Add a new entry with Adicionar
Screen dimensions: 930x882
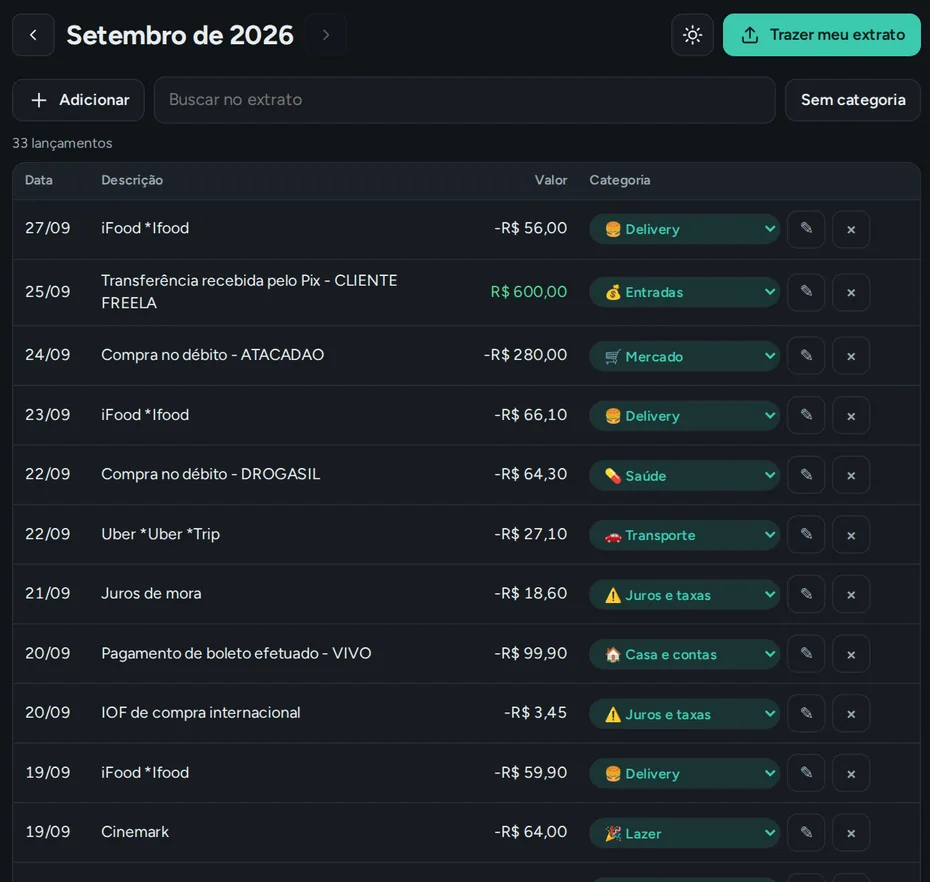(x=78, y=100)
